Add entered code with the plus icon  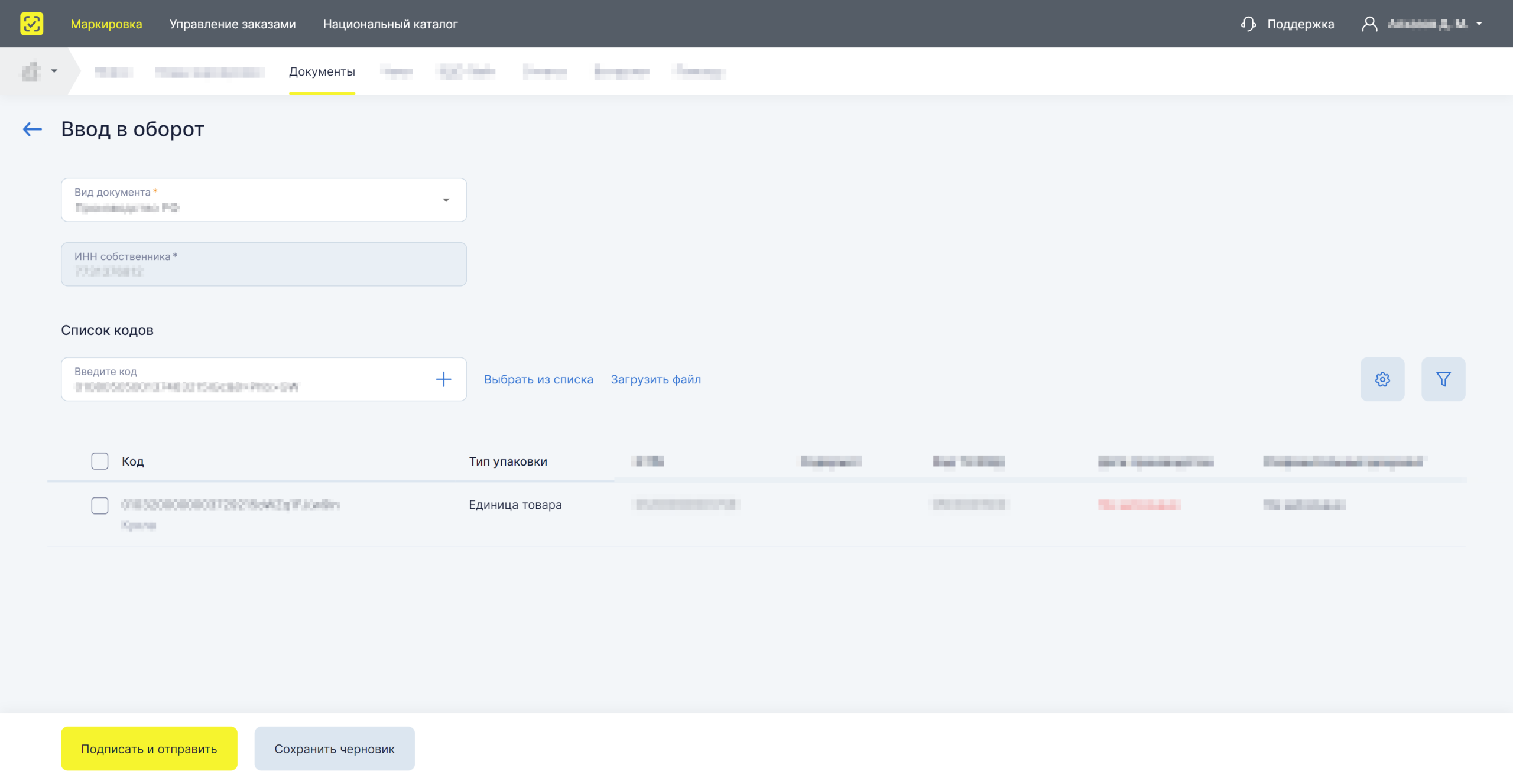(x=443, y=379)
